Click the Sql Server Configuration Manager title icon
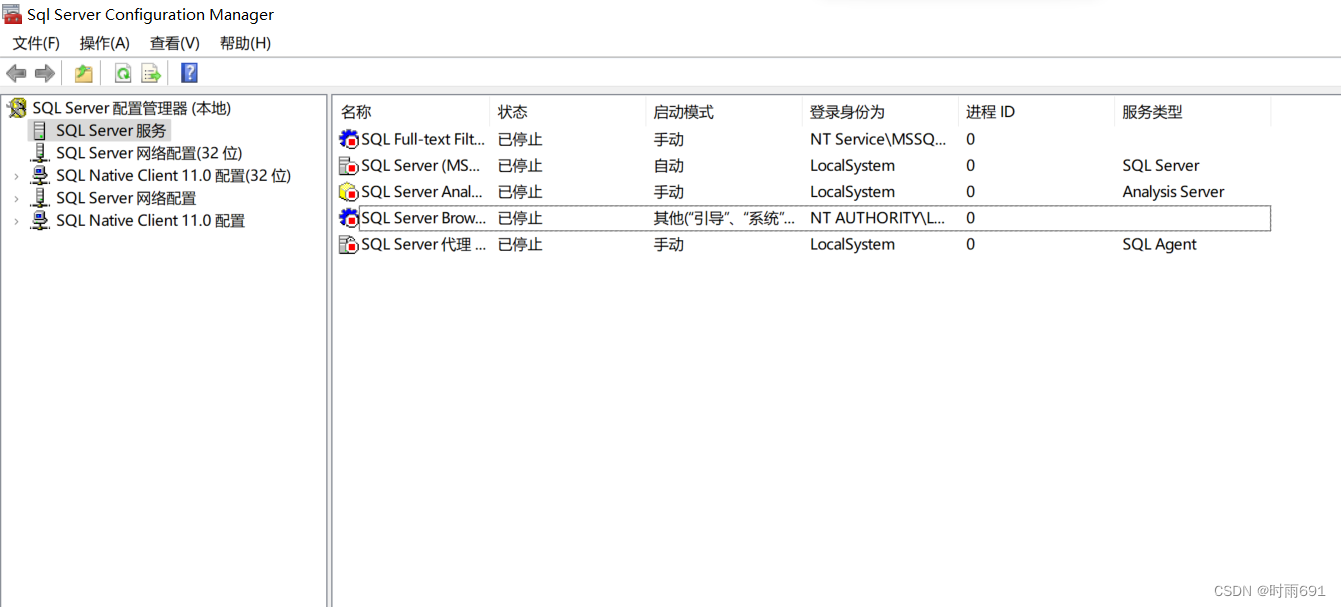1341x607 pixels. tap(12, 14)
